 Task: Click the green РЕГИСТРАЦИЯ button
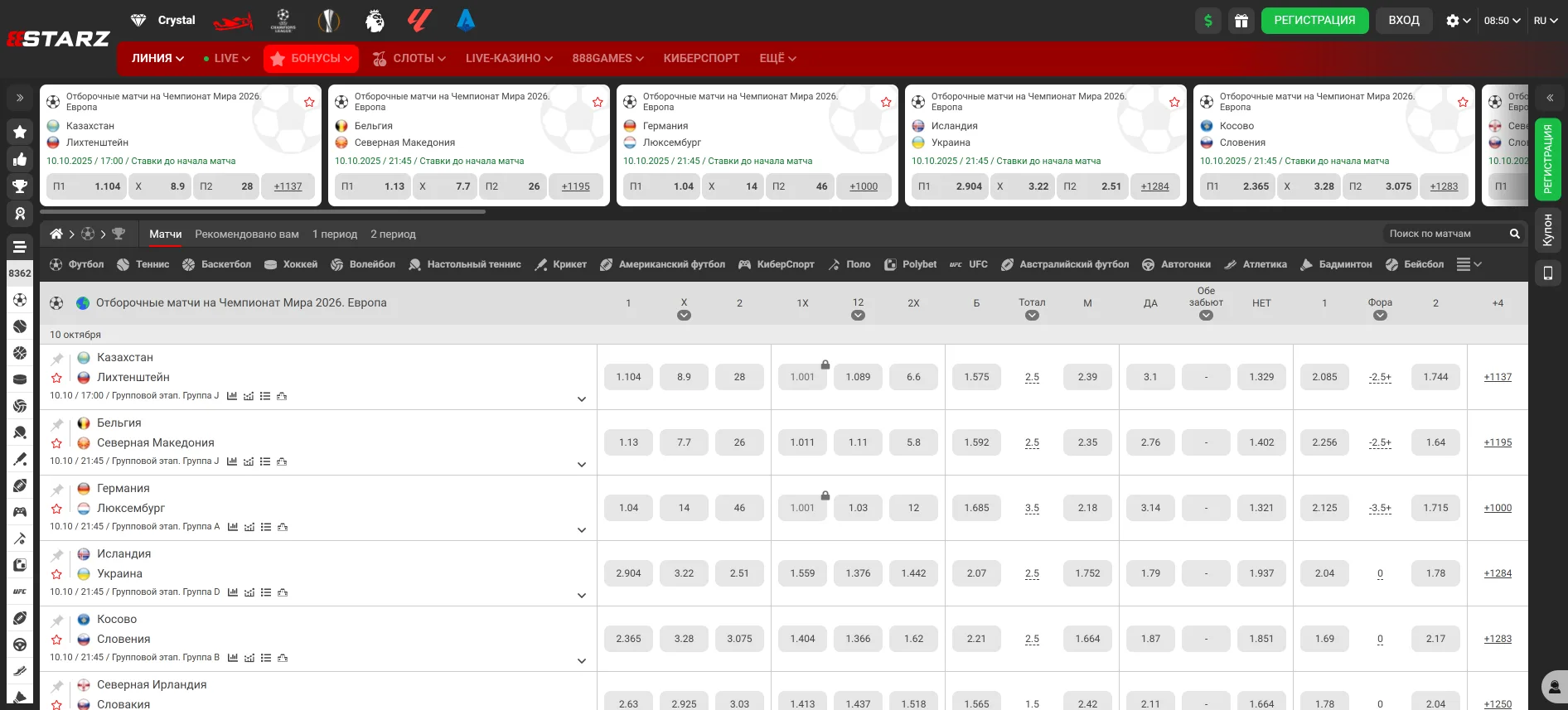[1314, 21]
